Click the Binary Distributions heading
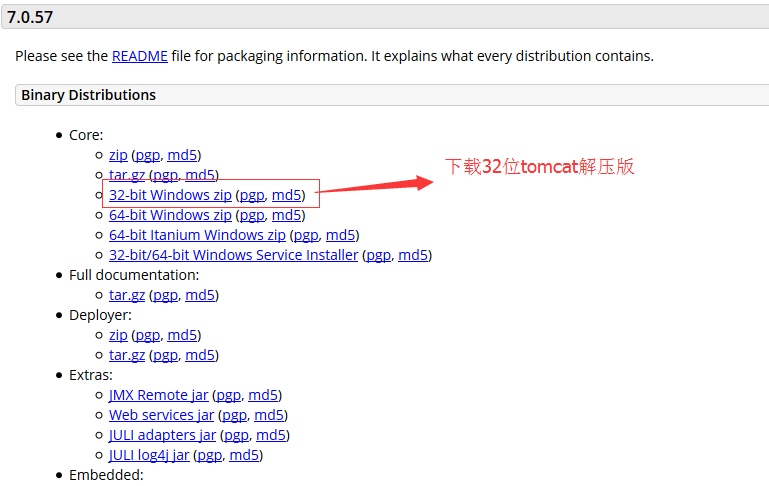The height and width of the screenshot is (486, 769). tap(88, 95)
